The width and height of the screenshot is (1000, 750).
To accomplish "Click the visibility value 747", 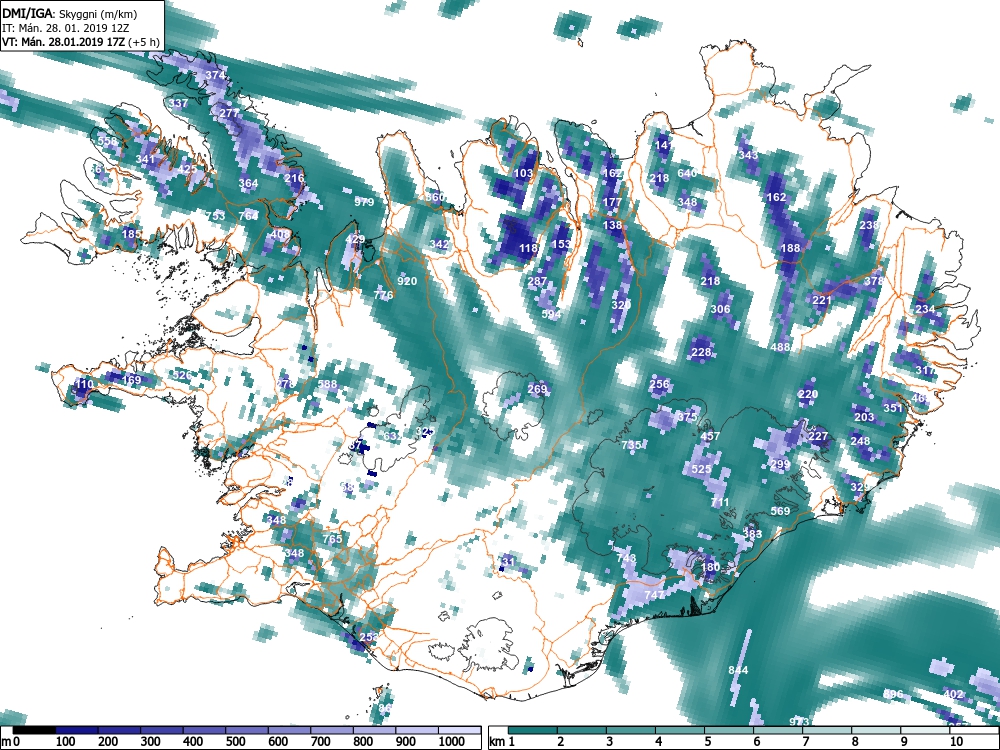I will (654, 594).
